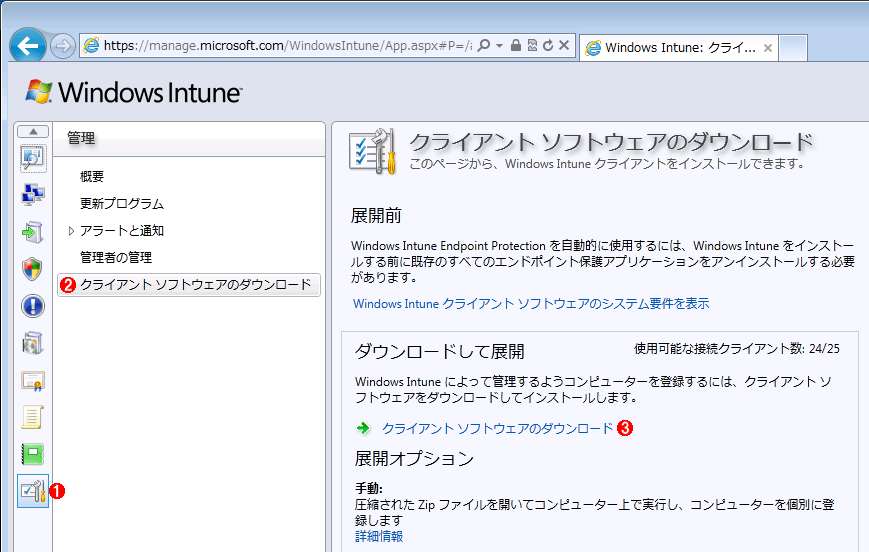Click the 展開オプション heading

pos(415,459)
